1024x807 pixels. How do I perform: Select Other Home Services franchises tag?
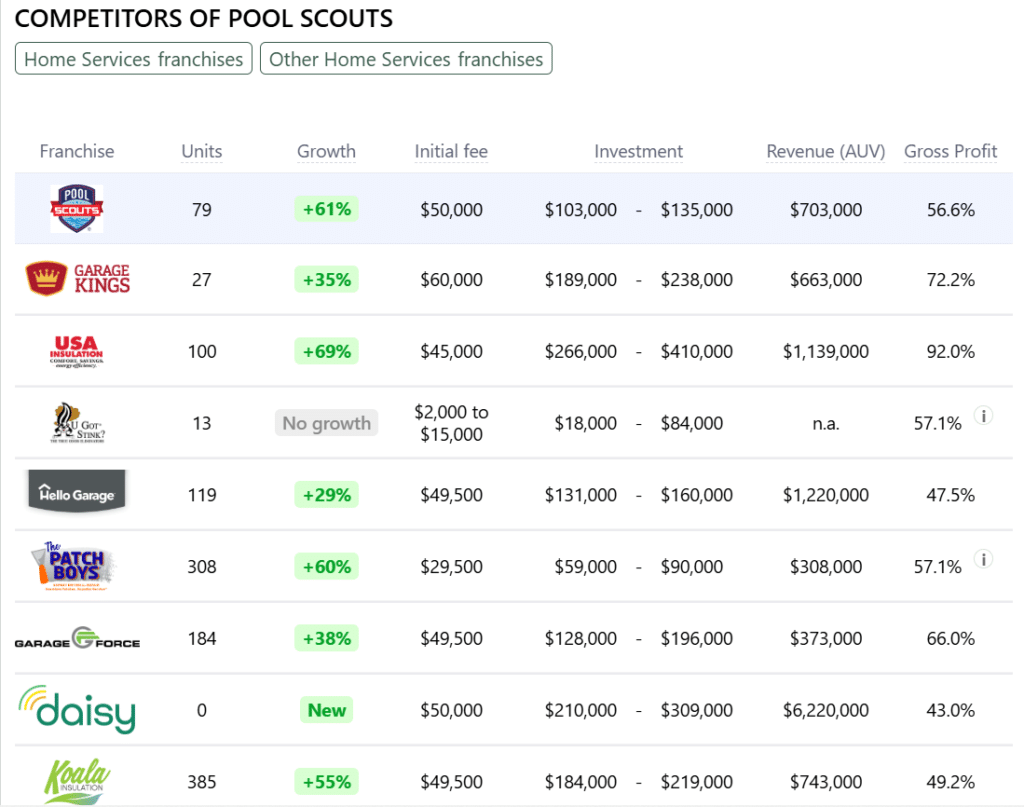pos(406,59)
